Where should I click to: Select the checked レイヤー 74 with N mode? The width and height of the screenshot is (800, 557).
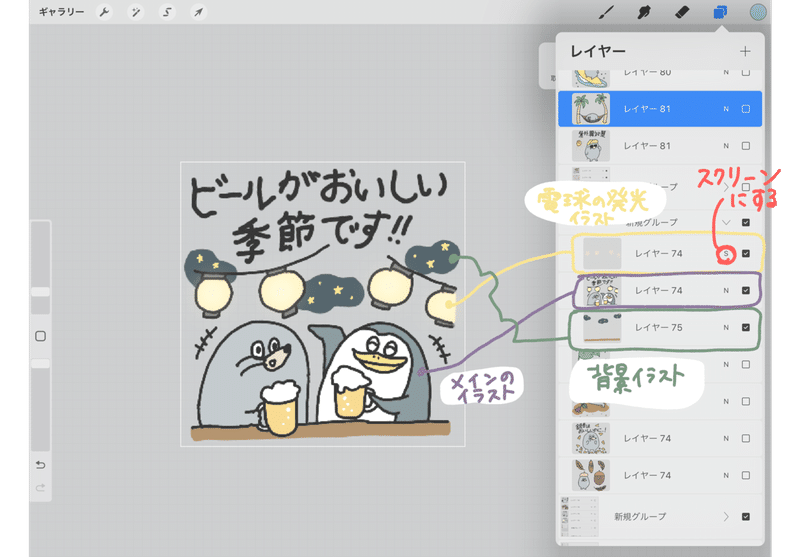pos(665,290)
